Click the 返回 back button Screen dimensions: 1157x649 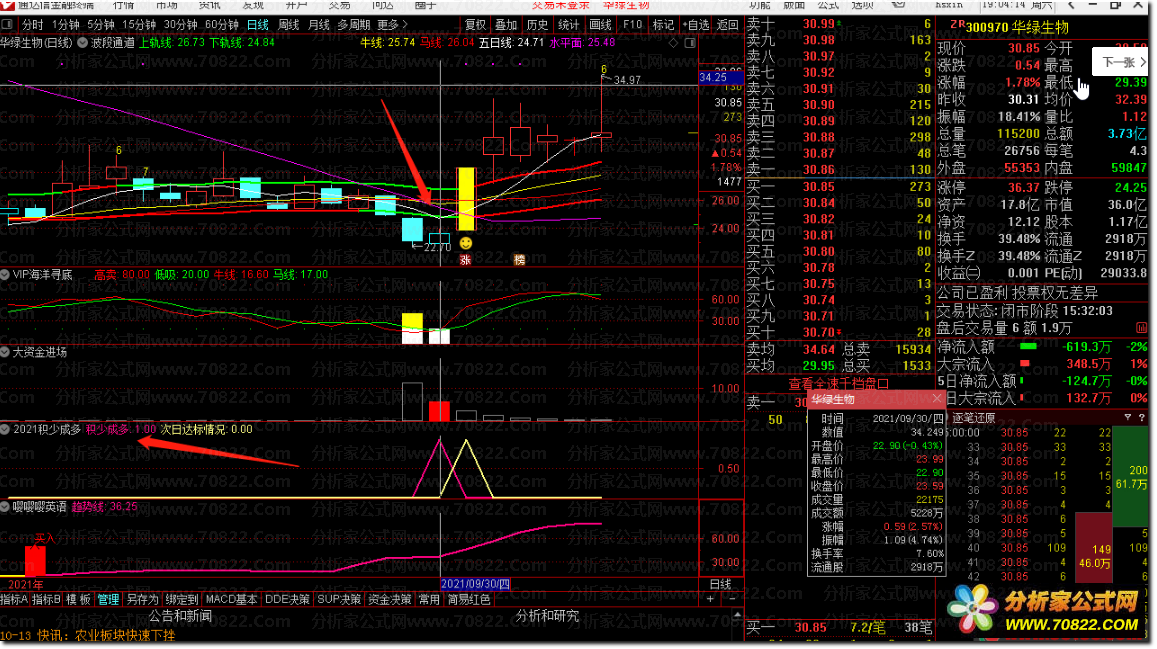728,24
